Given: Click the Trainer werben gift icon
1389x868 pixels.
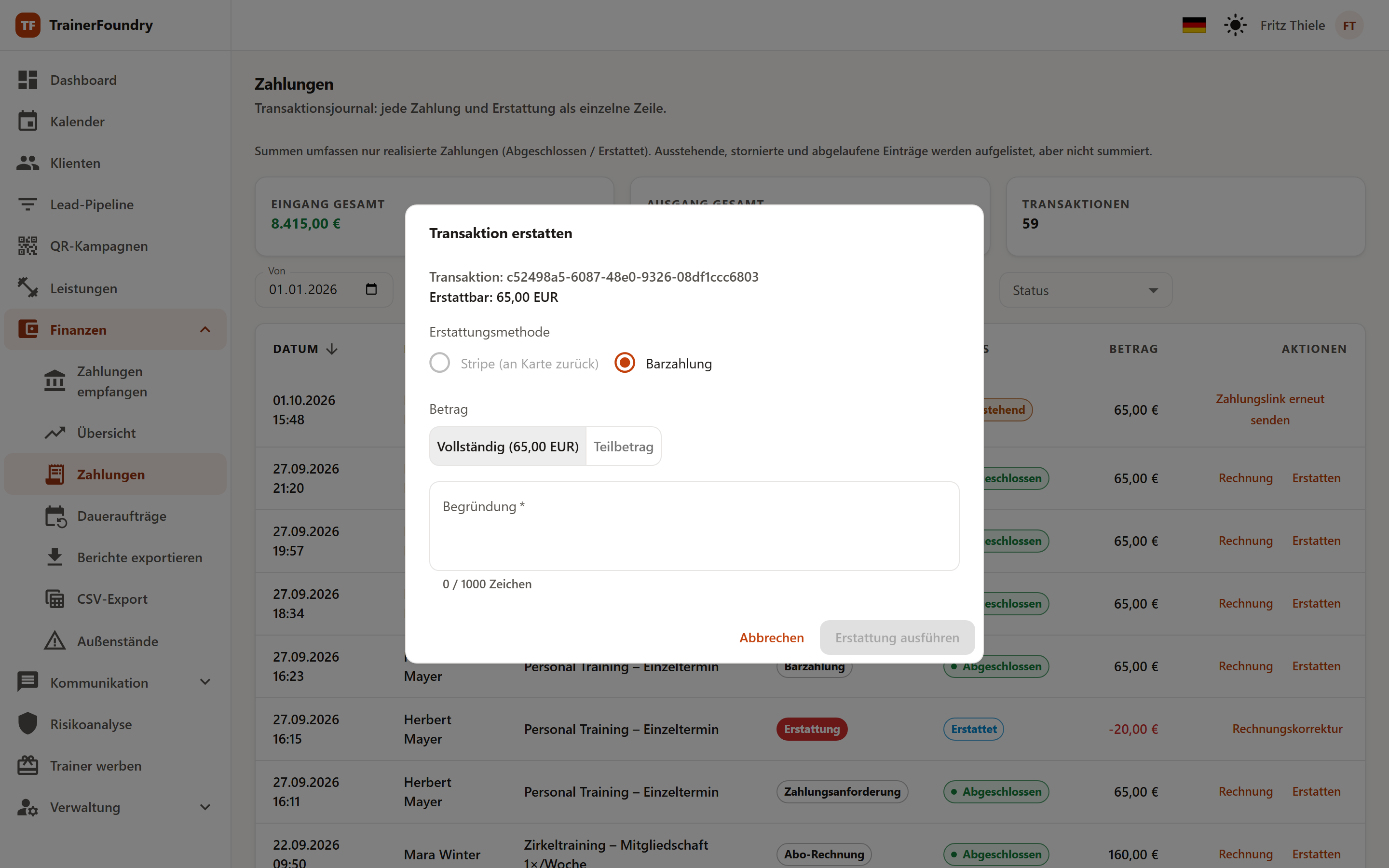Looking at the screenshot, I should 27,765.
